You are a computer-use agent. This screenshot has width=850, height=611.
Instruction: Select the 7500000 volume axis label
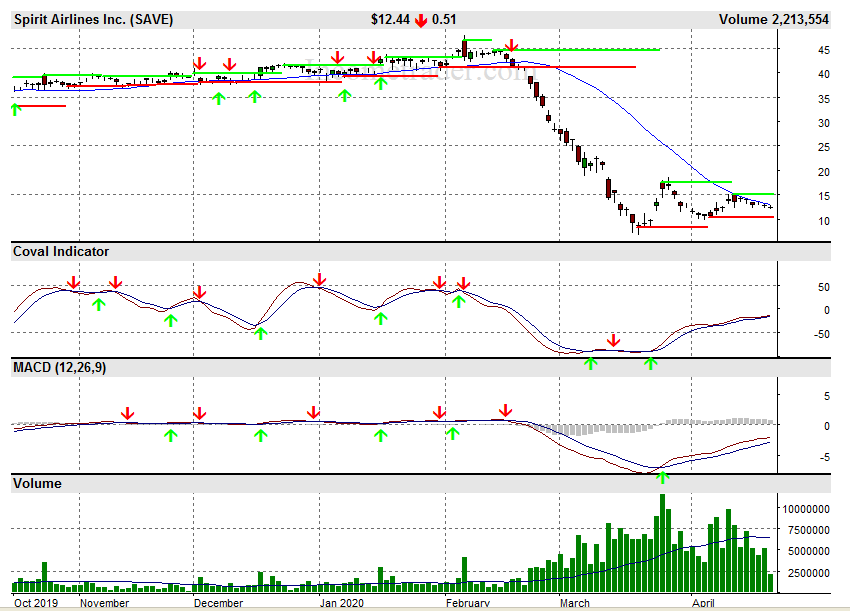click(x=808, y=530)
